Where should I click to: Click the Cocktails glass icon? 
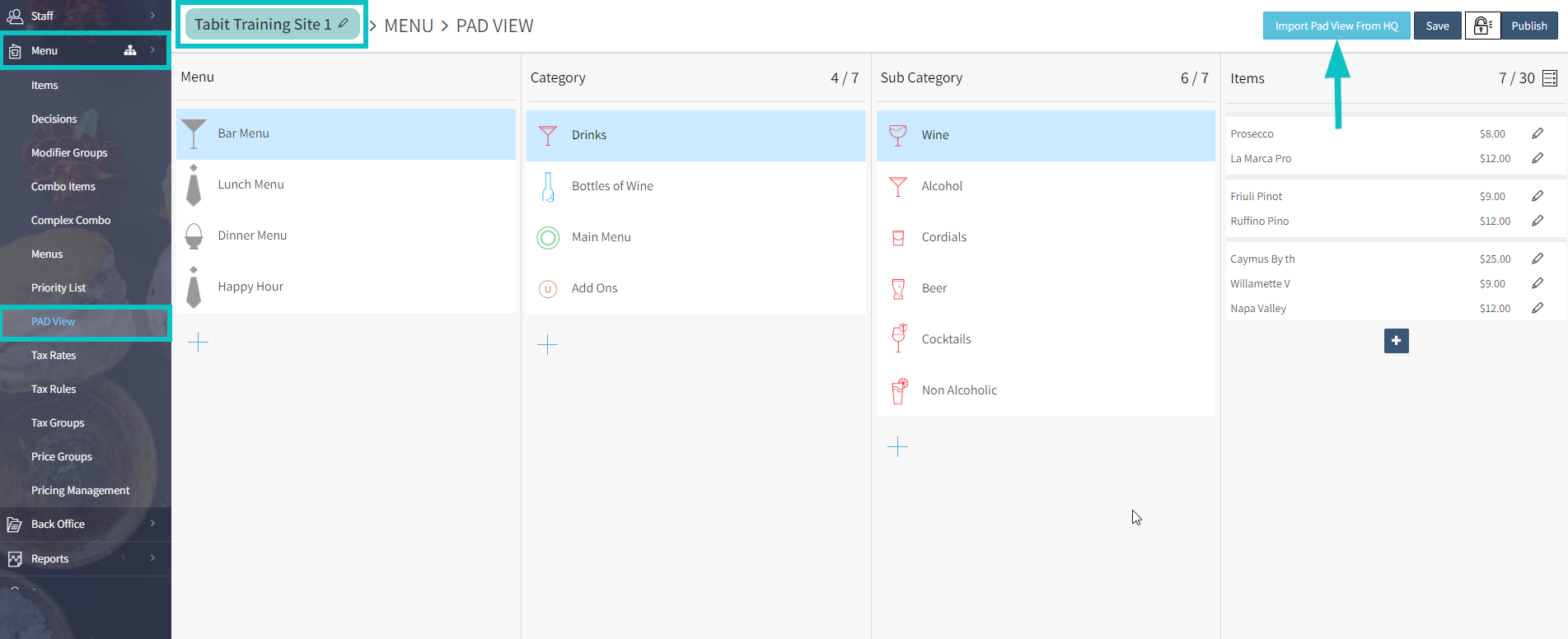point(898,338)
